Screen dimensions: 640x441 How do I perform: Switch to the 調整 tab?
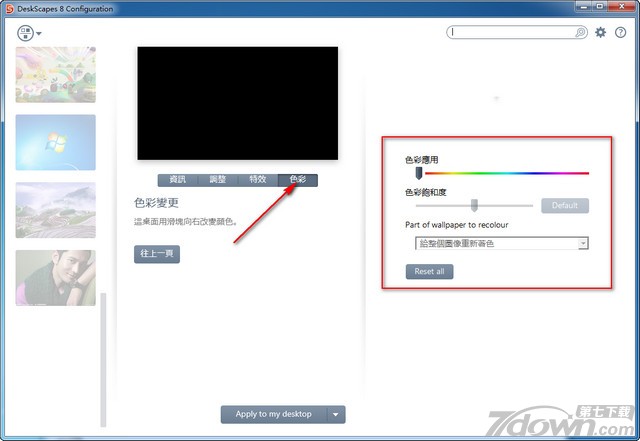[x=218, y=180]
